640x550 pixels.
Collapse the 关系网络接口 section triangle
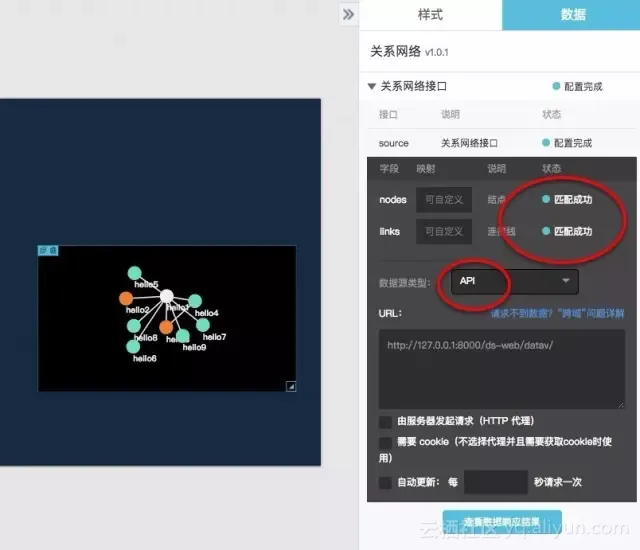[371, 86]
